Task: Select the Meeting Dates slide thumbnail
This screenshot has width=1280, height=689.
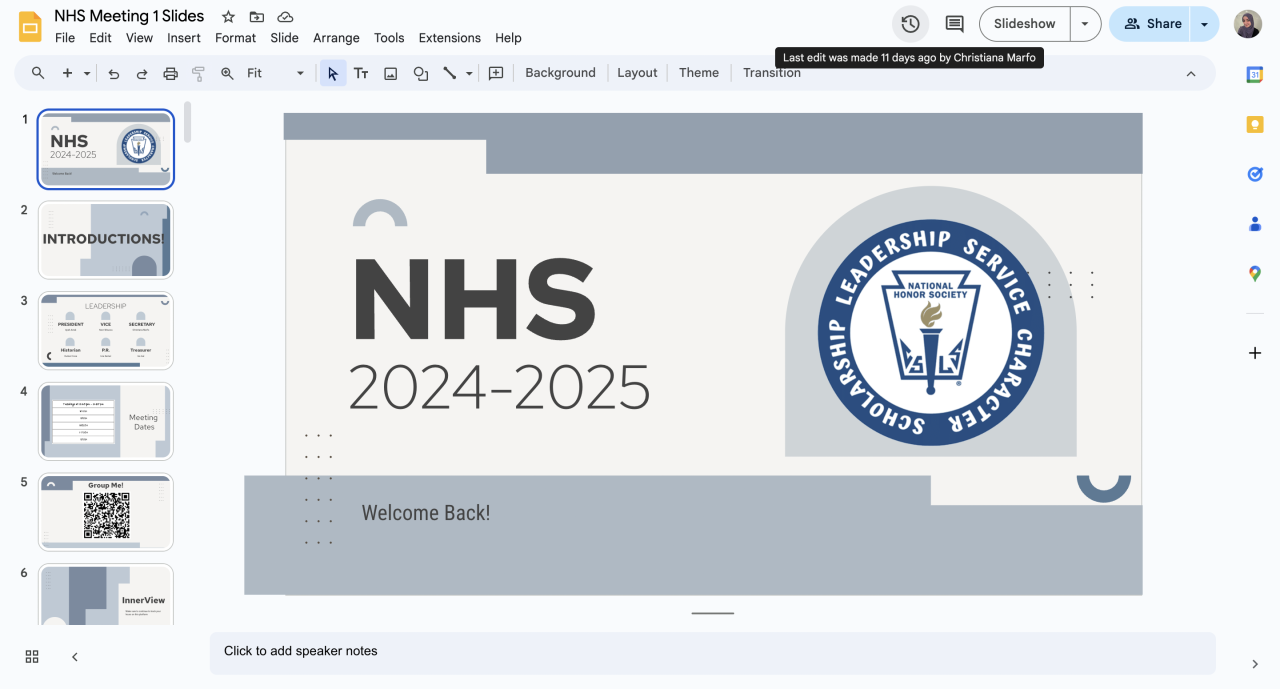Action: [x=106, y=421]
